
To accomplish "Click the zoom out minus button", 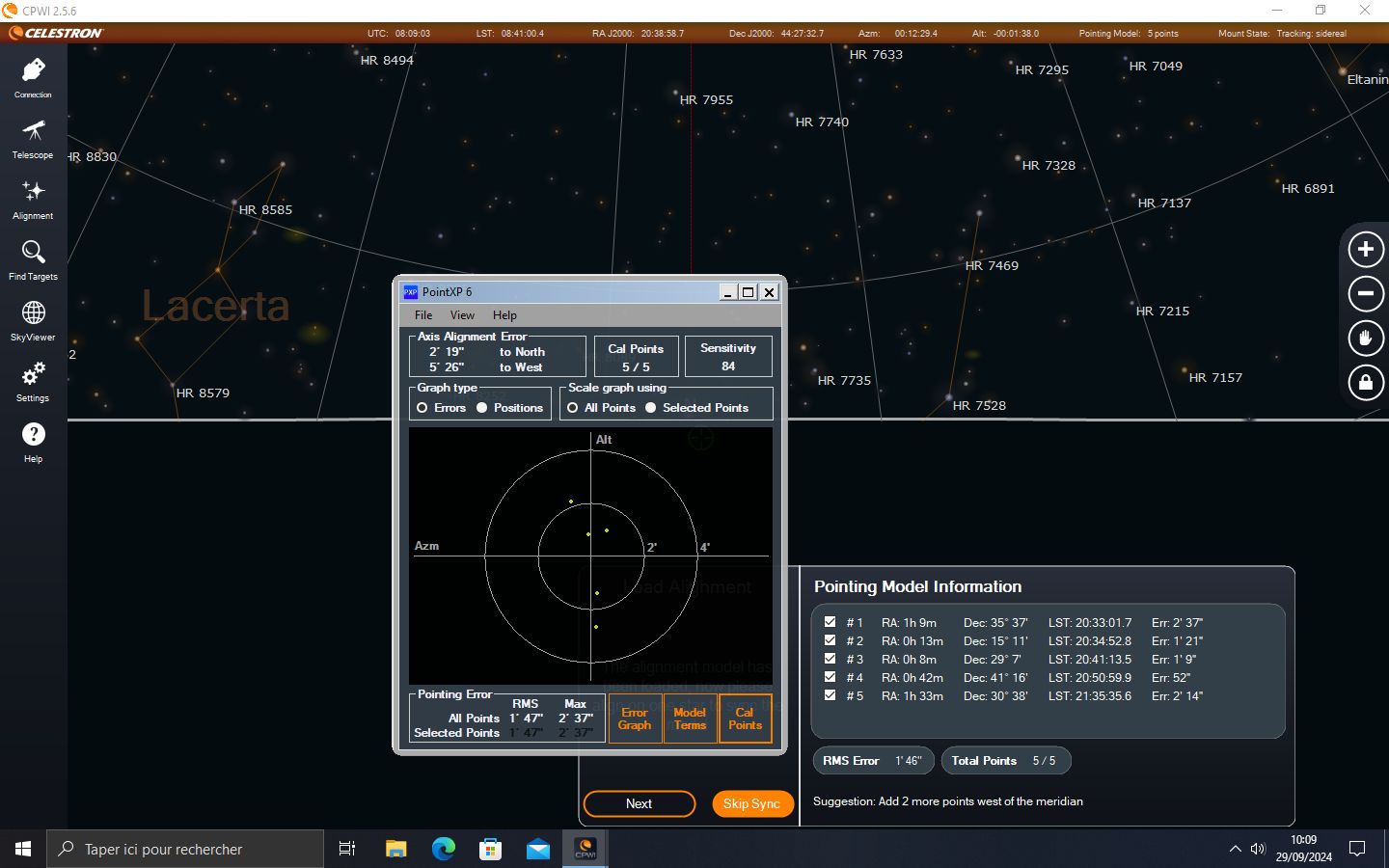I will (1365, 294).
